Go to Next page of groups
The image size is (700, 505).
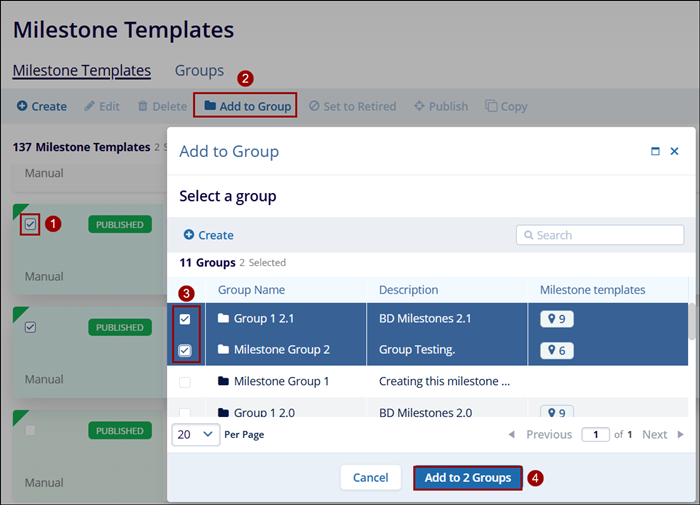(x=662, y=435)
